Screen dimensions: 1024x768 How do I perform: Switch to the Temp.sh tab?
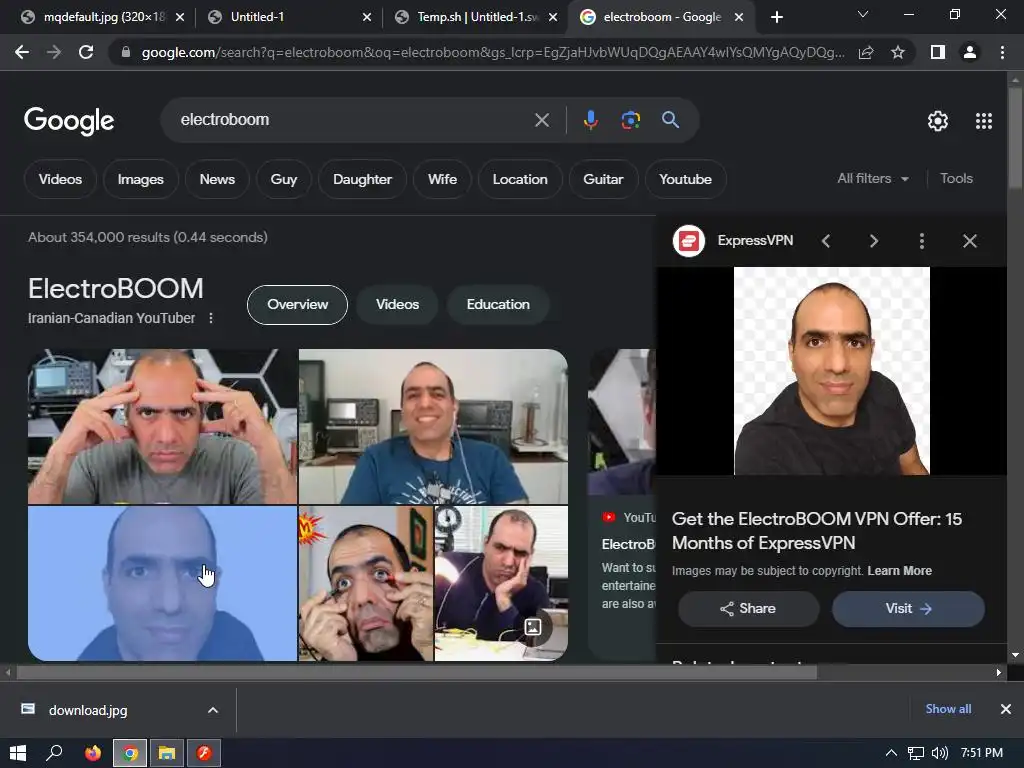pyautogui.click(x=477, y=18)
